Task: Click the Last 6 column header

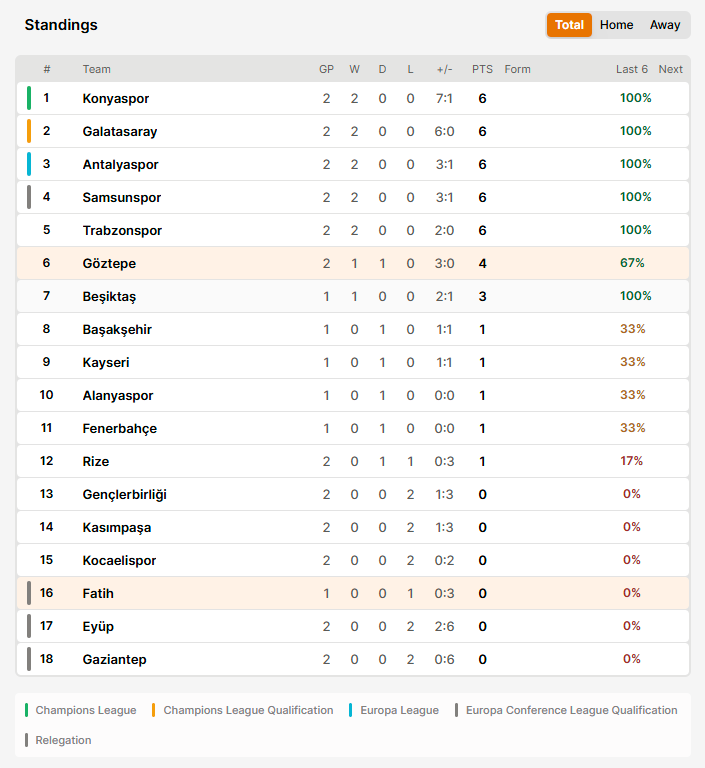Action: [x=632, y=70]
